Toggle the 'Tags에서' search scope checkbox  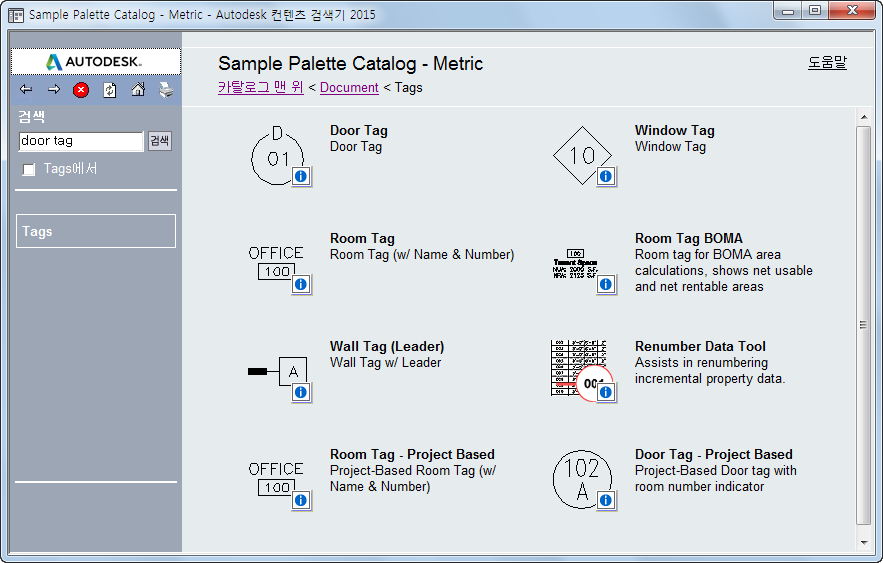28,169
